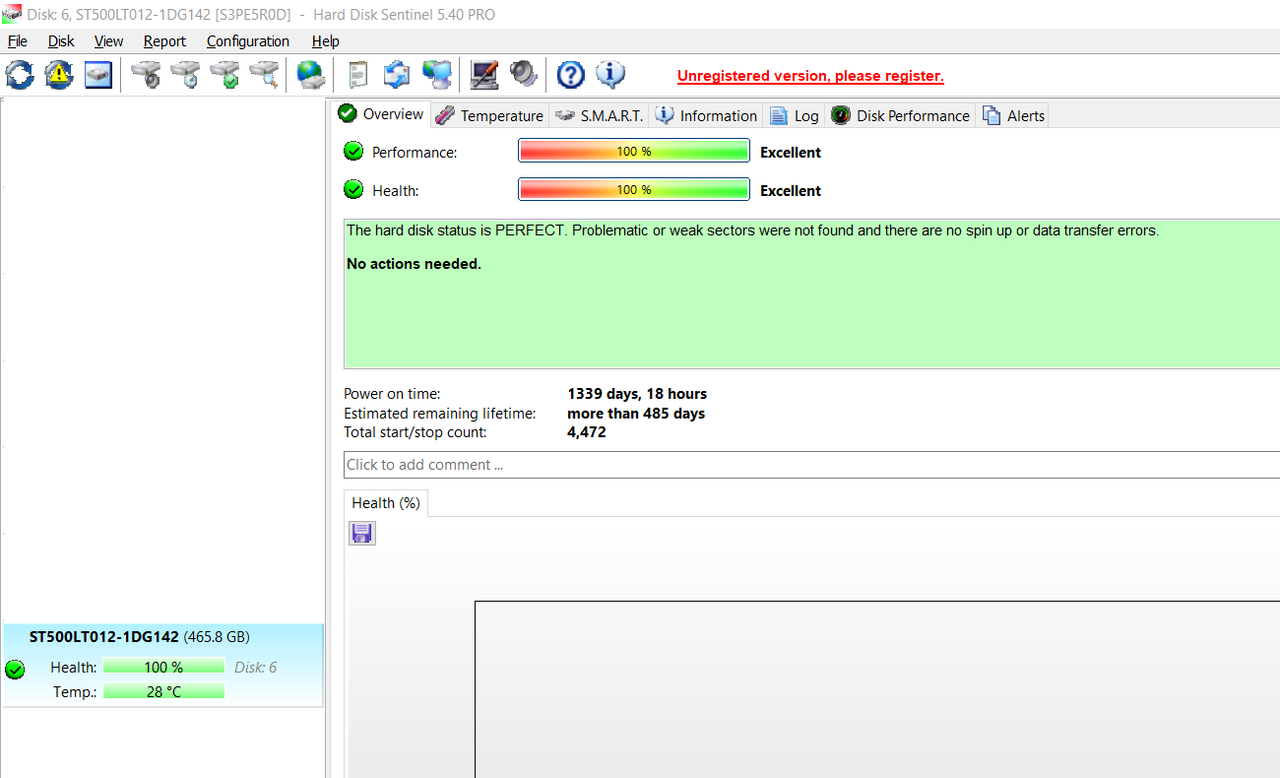Click the Performance 100 % gradient bar

point(634,151)
